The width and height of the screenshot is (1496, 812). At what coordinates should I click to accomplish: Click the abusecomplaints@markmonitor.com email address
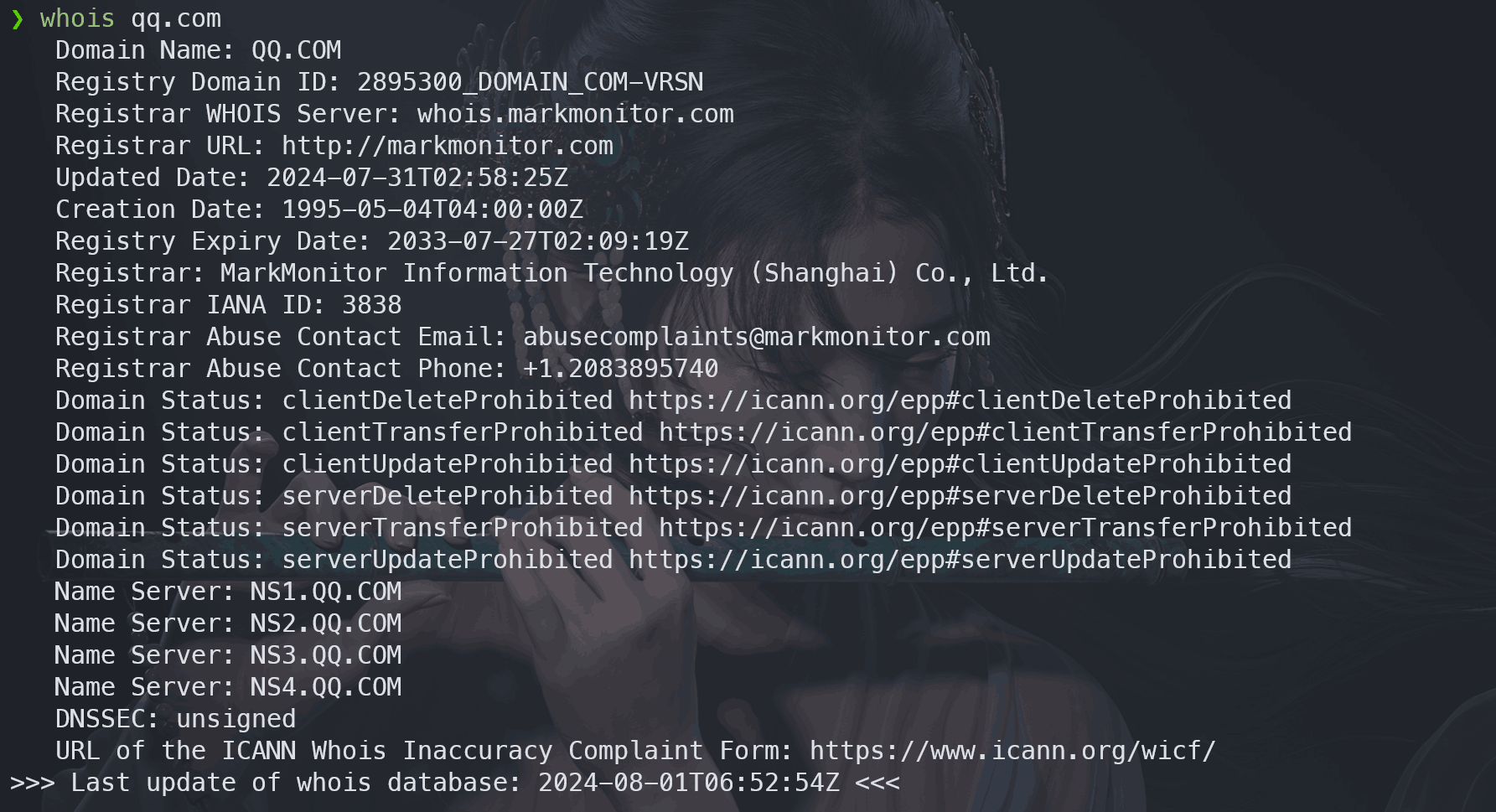click(756, 337)
